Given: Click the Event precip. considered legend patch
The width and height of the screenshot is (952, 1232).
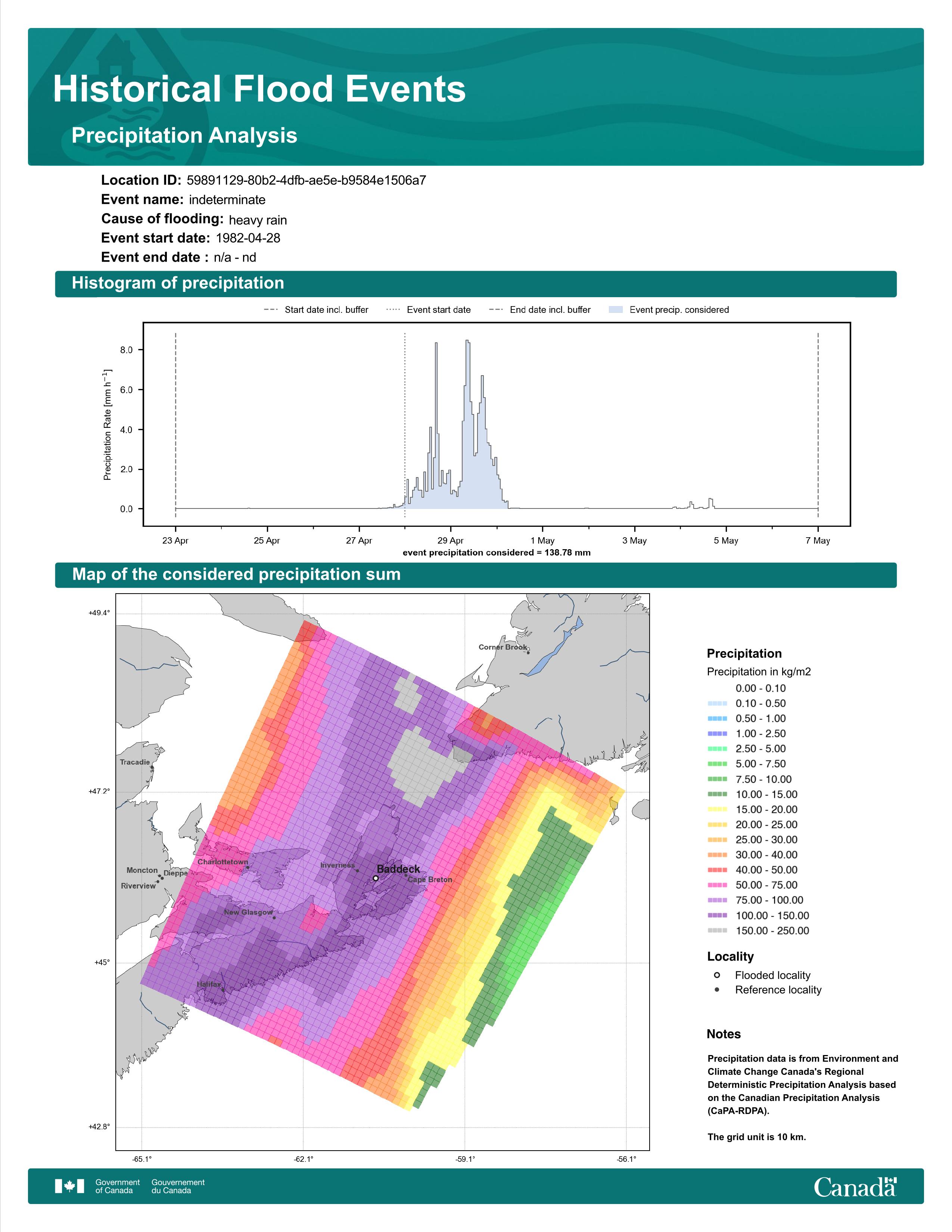Looking at the screenshot, I should point(616,310).
